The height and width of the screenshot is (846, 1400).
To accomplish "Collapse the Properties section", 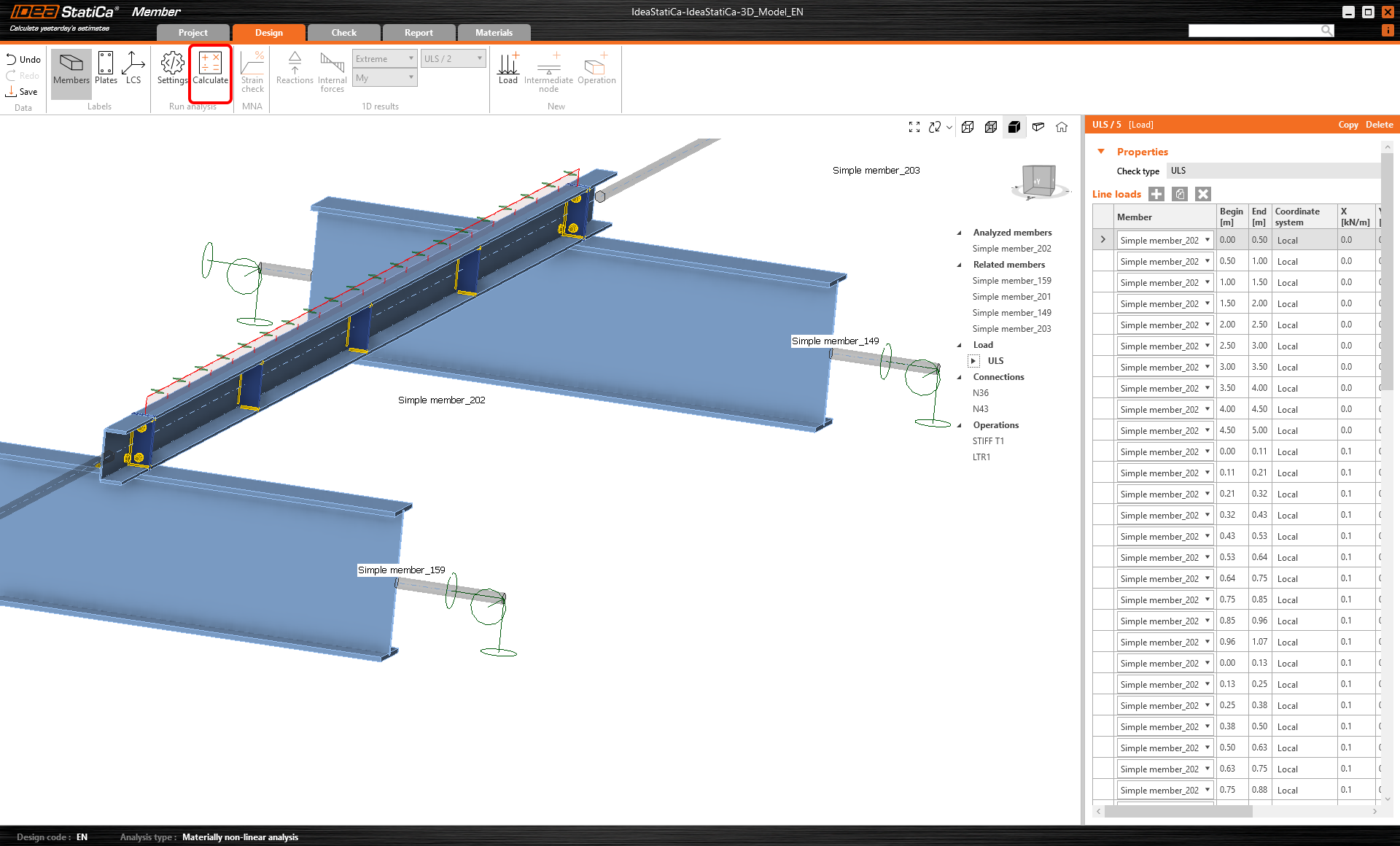I will coord(1101,152).
